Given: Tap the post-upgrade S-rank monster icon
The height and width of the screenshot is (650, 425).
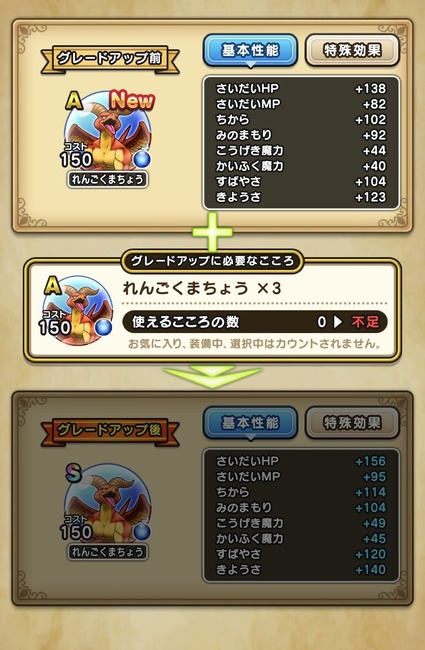Looking at the screenshot, I should 108,504.
